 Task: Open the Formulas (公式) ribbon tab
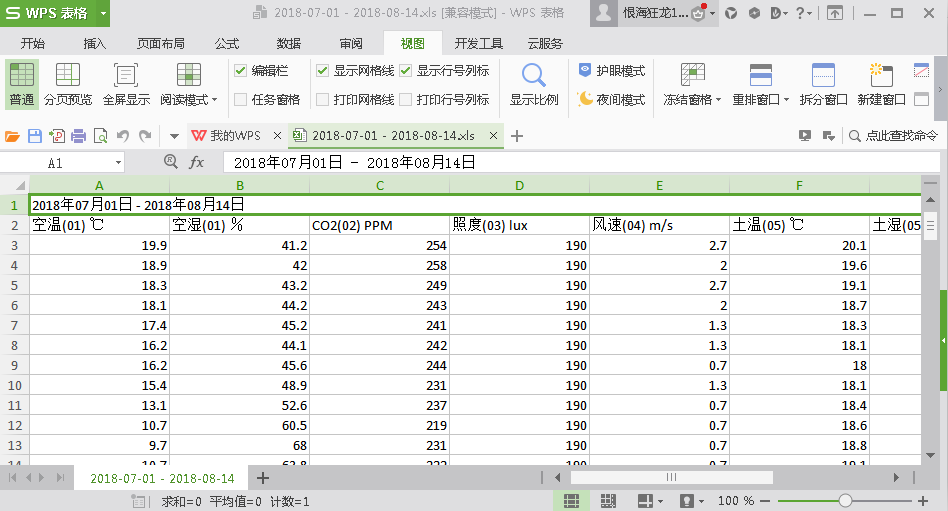227,44
